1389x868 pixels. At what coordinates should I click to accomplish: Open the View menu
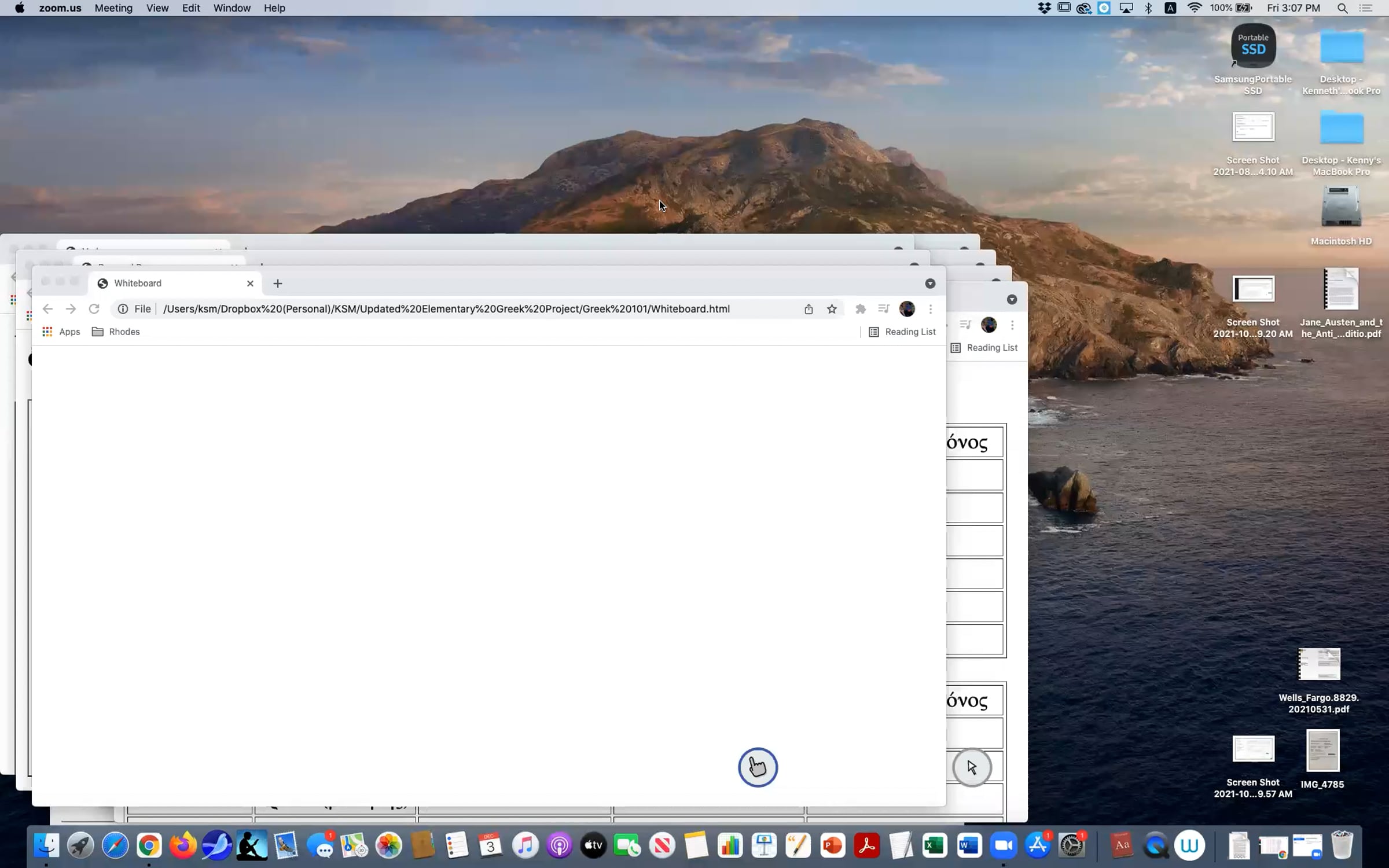157,8
